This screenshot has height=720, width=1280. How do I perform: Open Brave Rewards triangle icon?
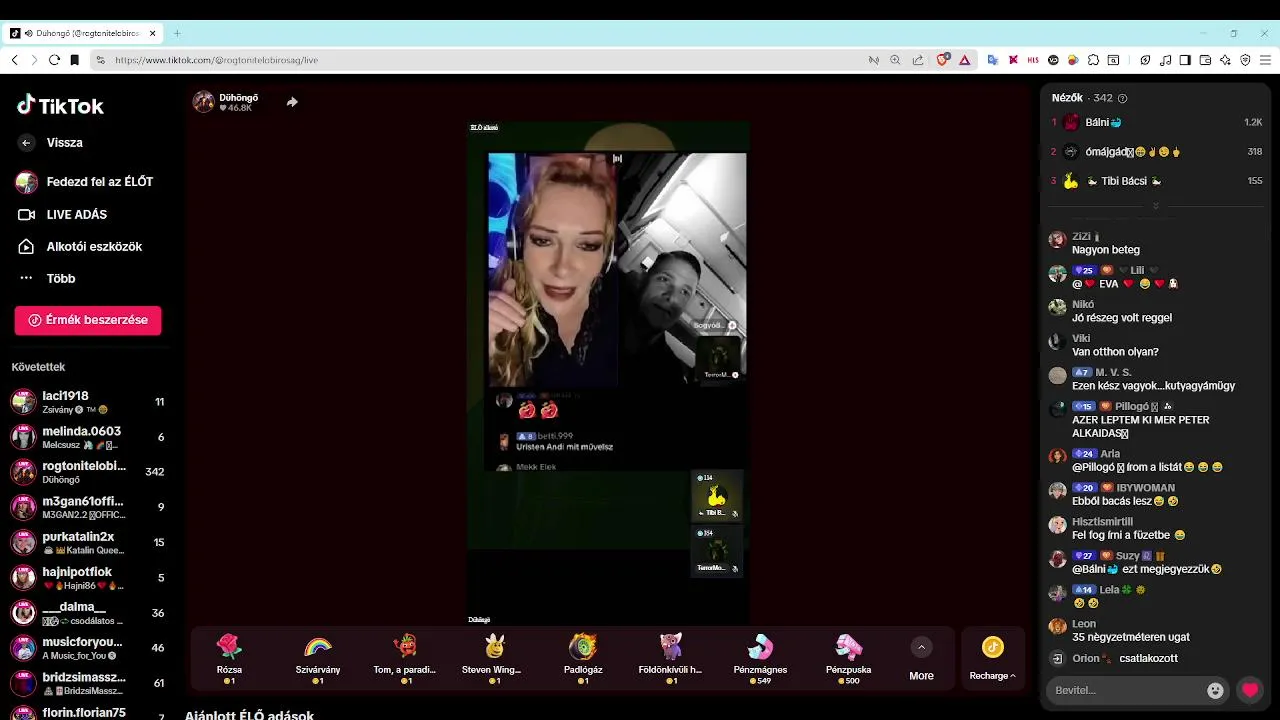[x=964, y=60]
